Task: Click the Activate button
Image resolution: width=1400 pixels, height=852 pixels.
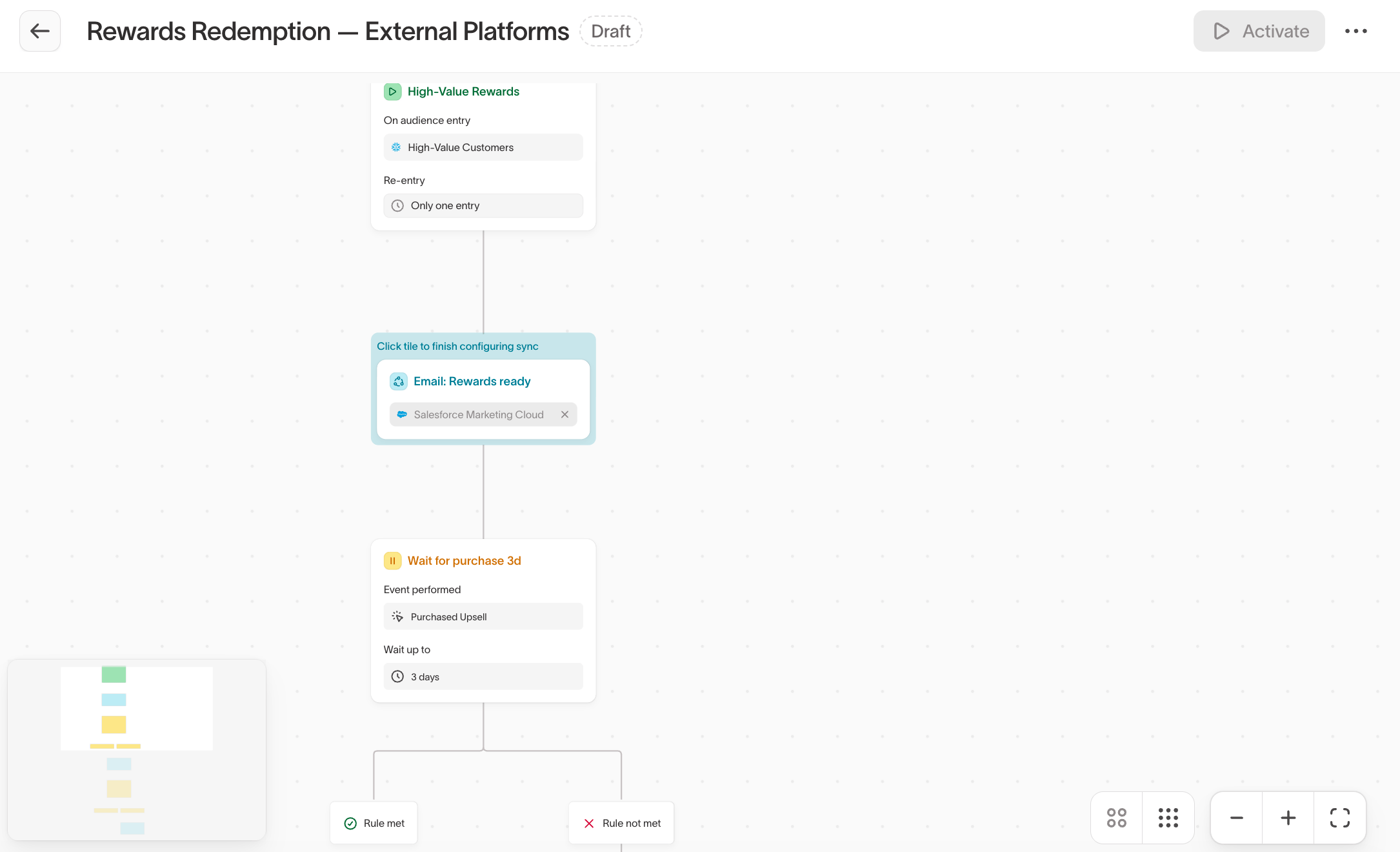Action: coord(1259,31)
